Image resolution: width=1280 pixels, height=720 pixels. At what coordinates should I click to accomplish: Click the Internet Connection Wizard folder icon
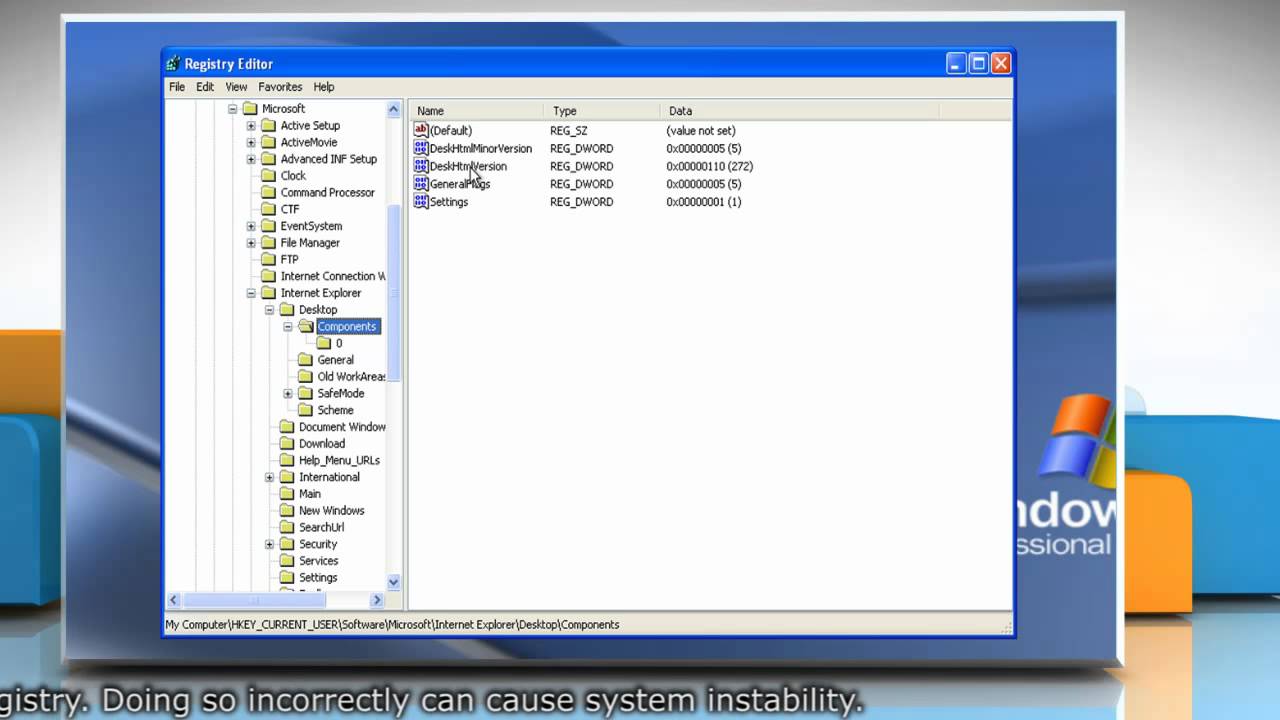268,276
